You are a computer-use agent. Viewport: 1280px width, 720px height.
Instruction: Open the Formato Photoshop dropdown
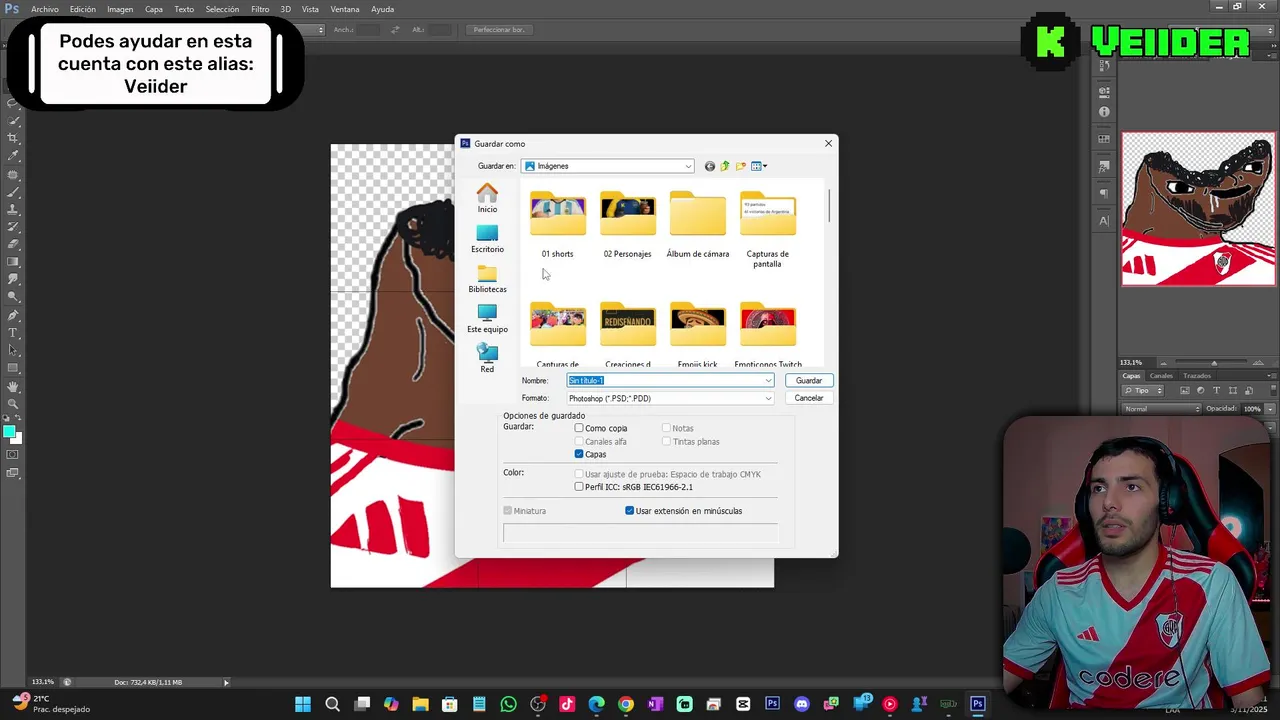670,398
